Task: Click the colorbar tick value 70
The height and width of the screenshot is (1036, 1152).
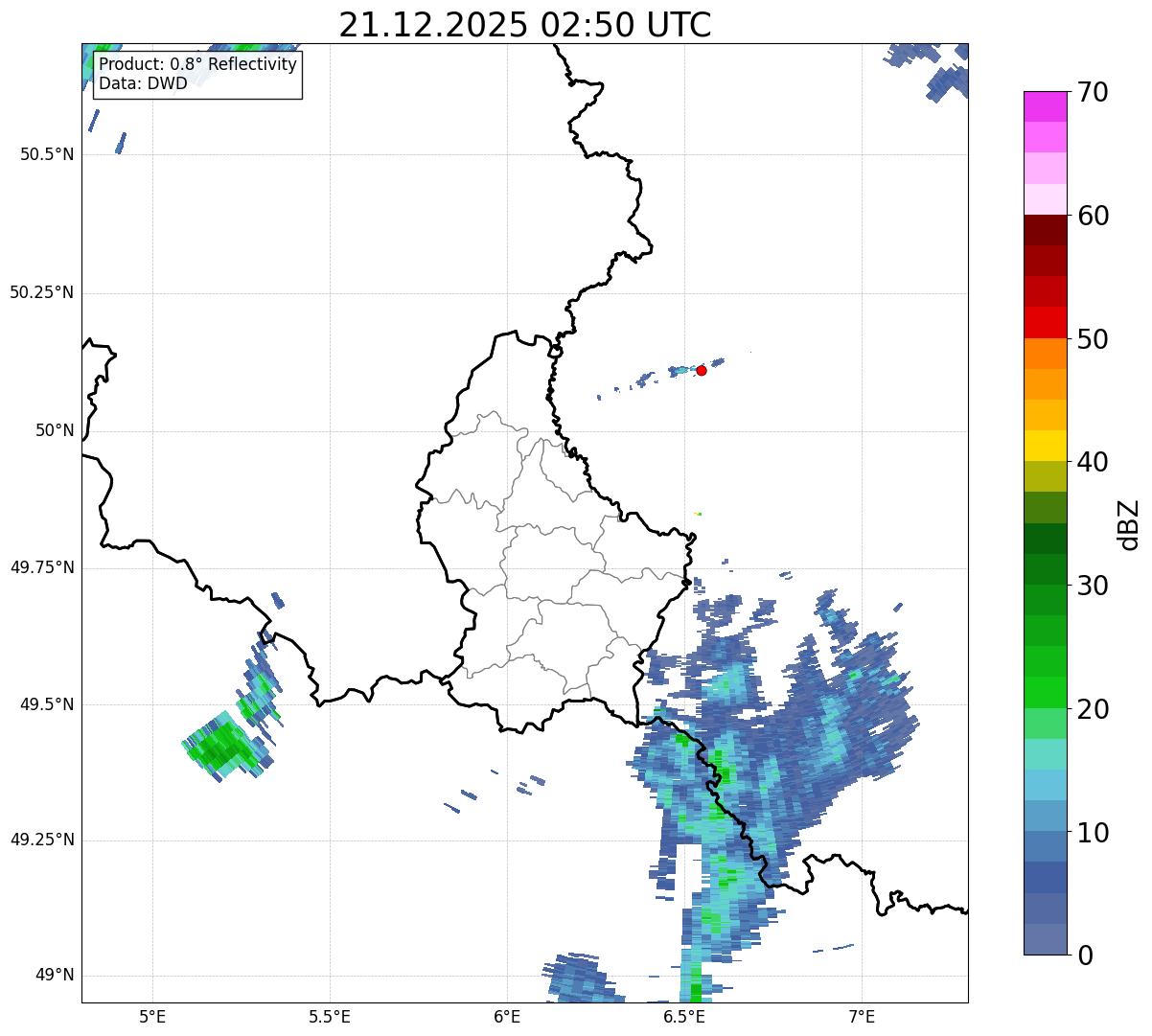Action: (1094, 92)
